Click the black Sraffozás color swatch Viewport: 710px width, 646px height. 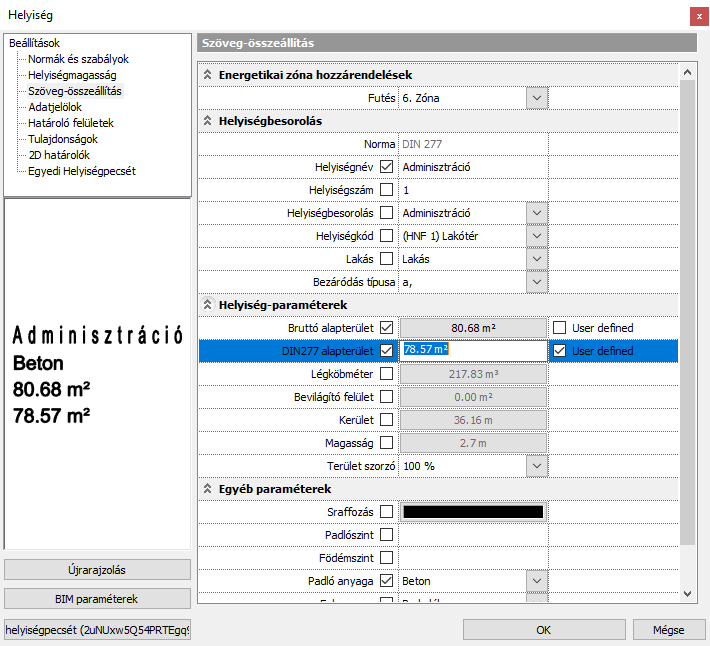point(473,512)
